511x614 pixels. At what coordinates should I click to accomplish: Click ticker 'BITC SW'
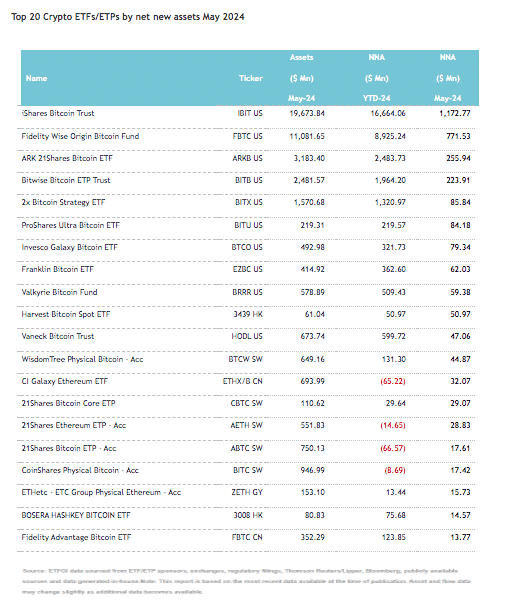click(x=248, y=470)
